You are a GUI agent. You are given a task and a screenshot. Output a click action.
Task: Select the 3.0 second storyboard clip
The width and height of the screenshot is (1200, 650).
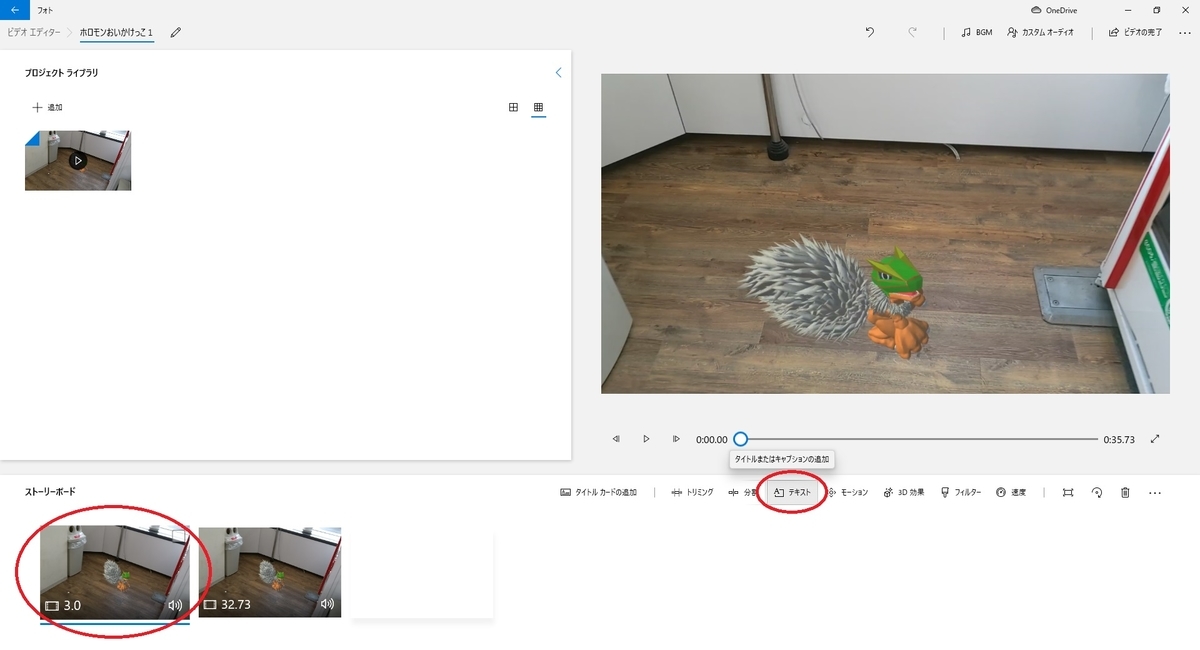click(x=114, y=572)
